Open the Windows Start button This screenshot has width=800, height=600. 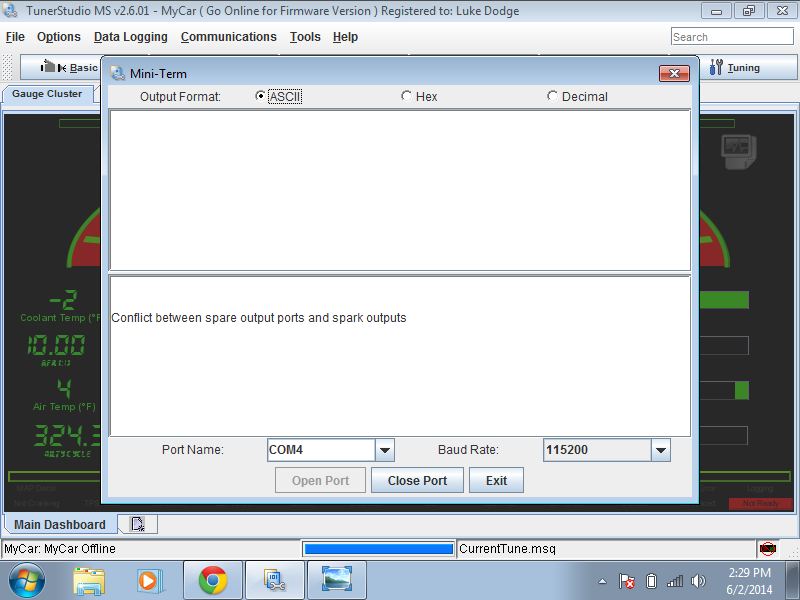(27, 581)
